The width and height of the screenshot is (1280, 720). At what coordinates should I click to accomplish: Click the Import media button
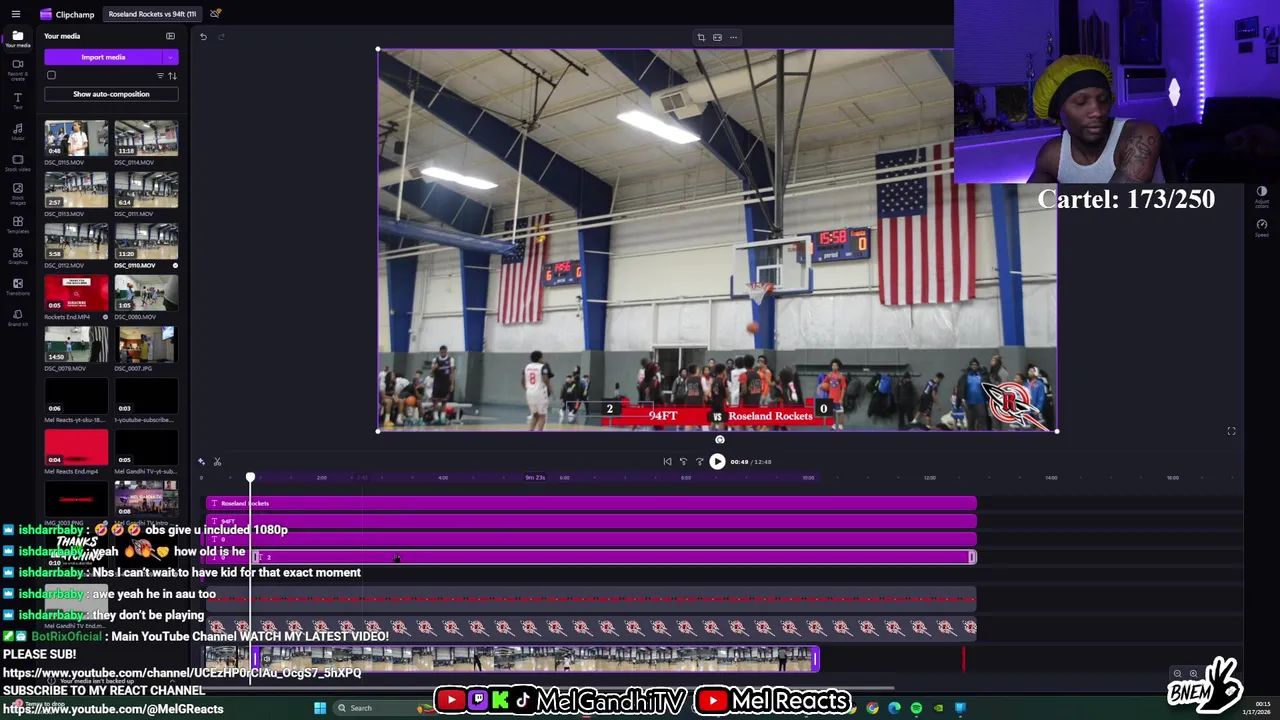click(x=103, y=57)
